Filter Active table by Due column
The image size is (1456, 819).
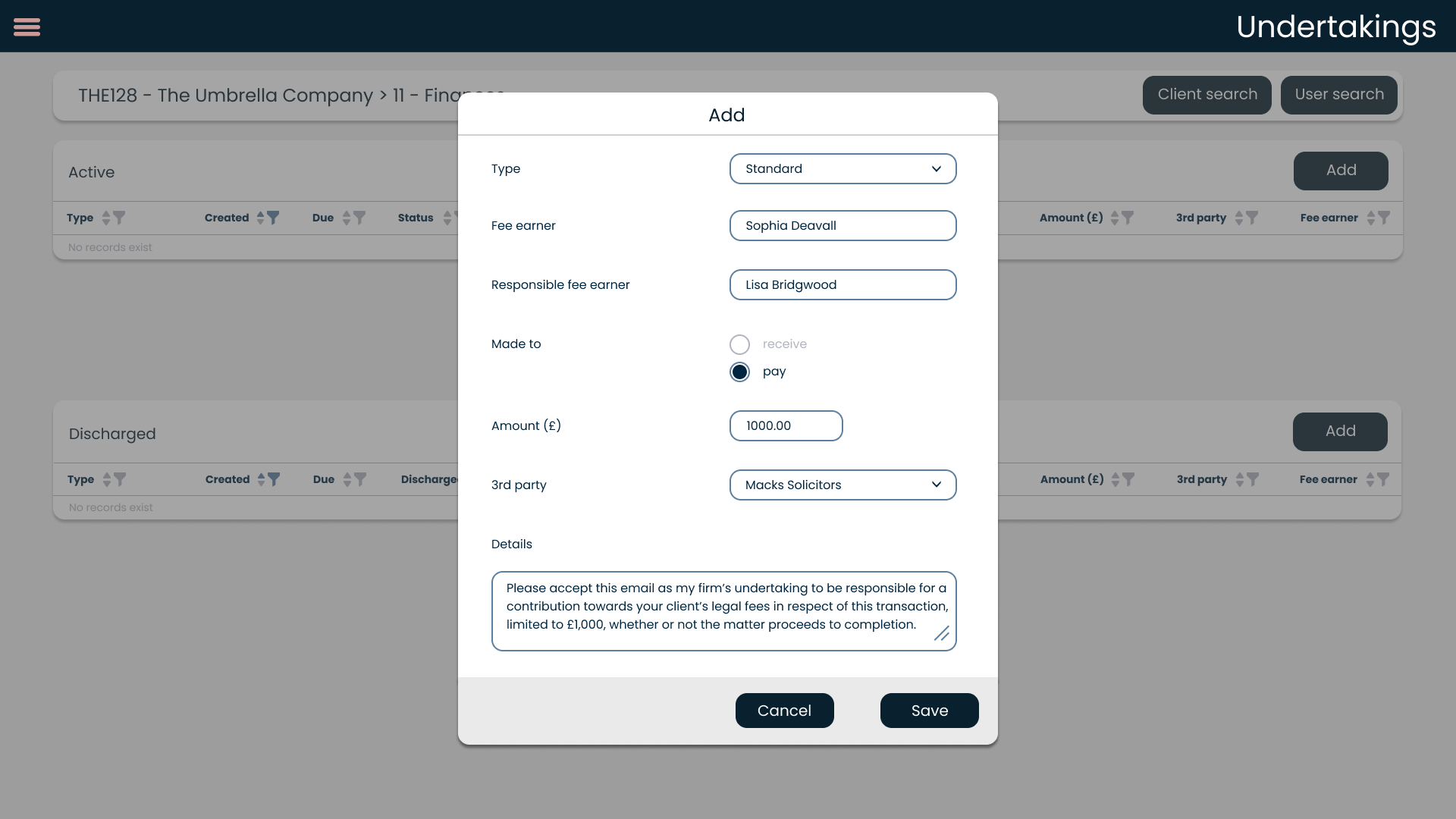tap(359, 218)
